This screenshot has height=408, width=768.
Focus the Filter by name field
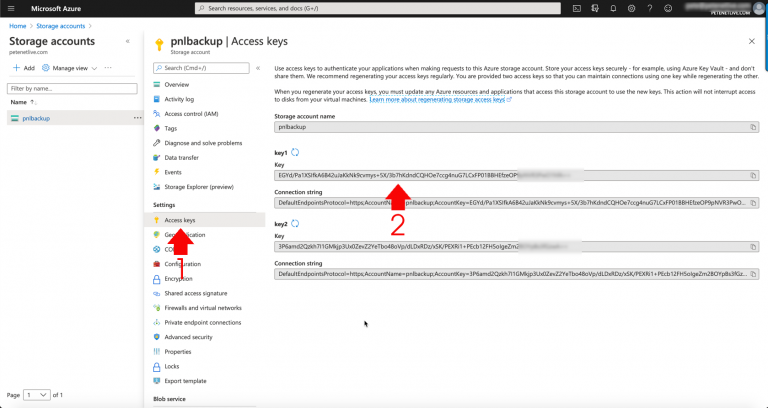(72, 89)
